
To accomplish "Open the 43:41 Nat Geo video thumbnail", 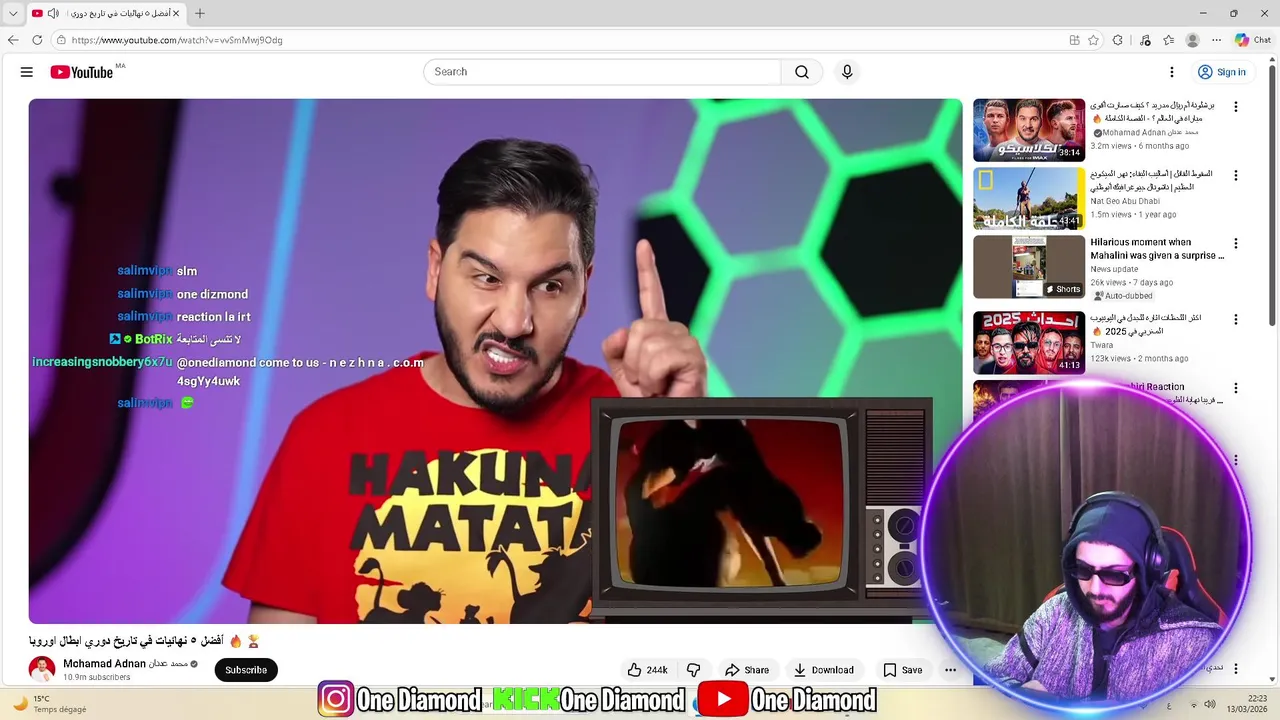I will coord(1029,198).
